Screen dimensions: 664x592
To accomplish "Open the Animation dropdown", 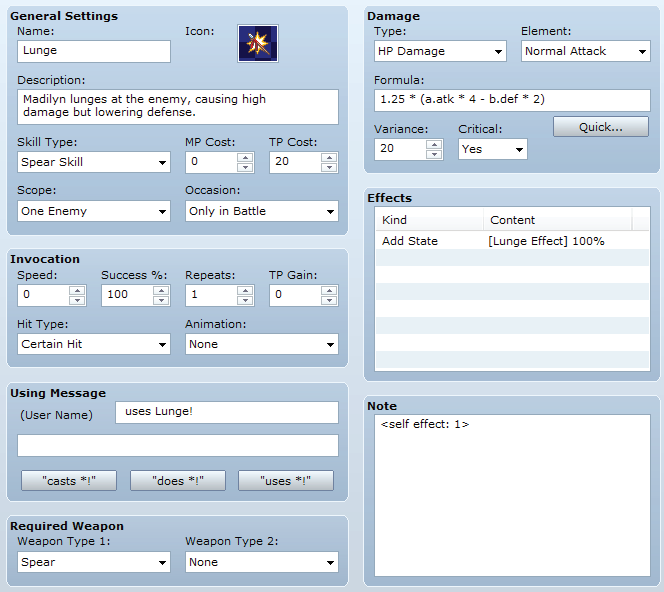I will point(262,344).
